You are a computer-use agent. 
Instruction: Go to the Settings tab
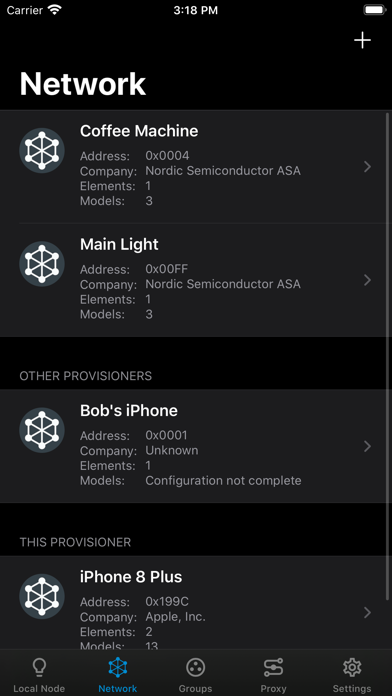click(352, 675)
